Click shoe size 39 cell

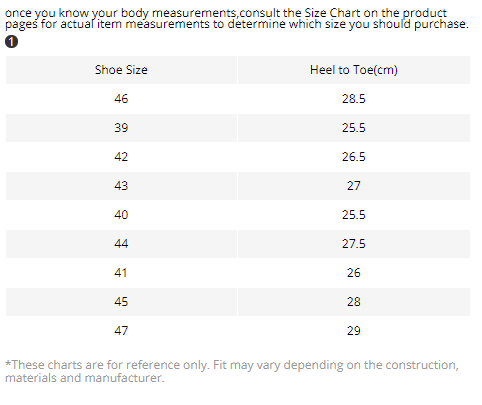coord(121,128)
